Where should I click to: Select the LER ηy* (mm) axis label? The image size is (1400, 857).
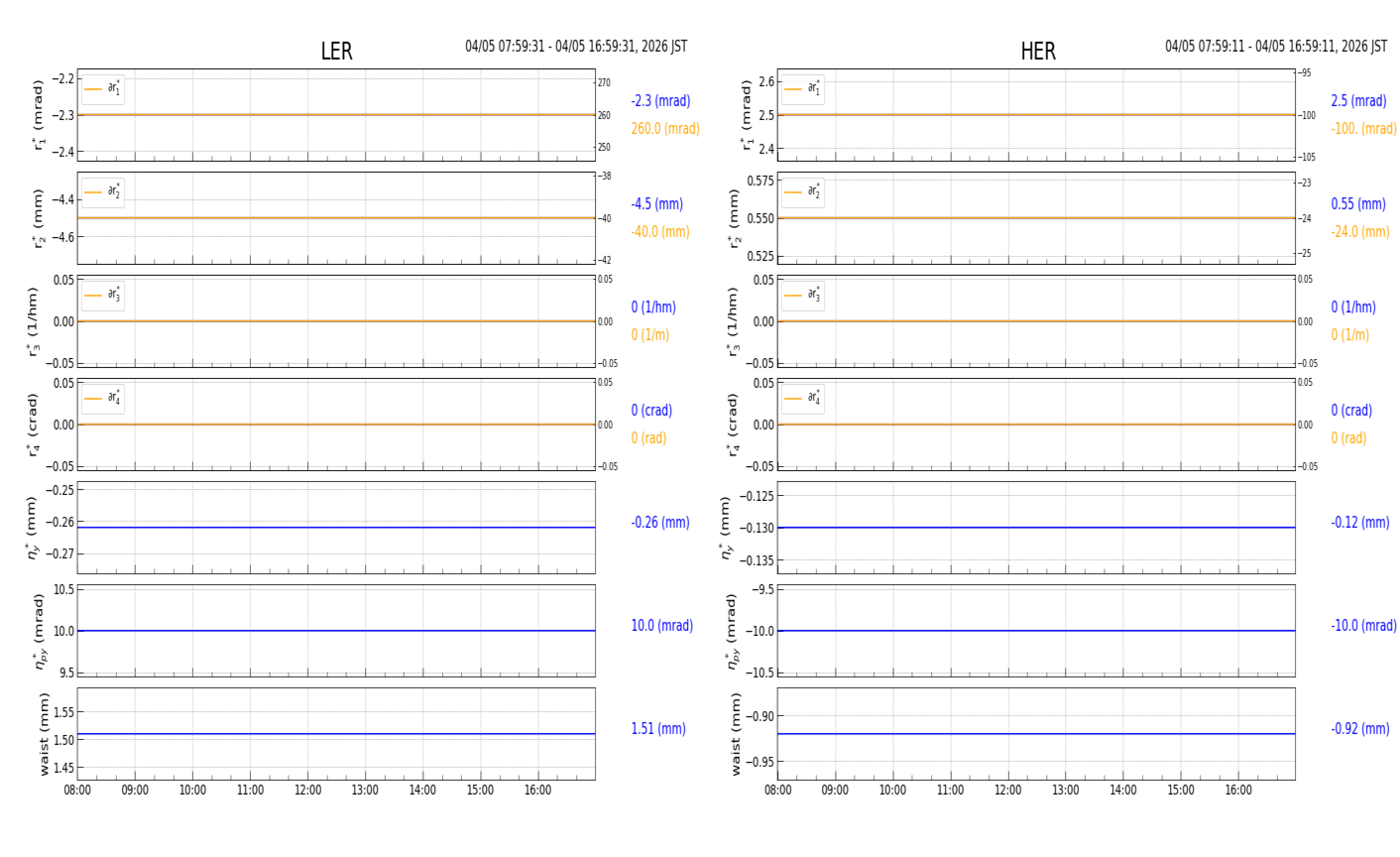pyautogui.click(x=32, y=528)
